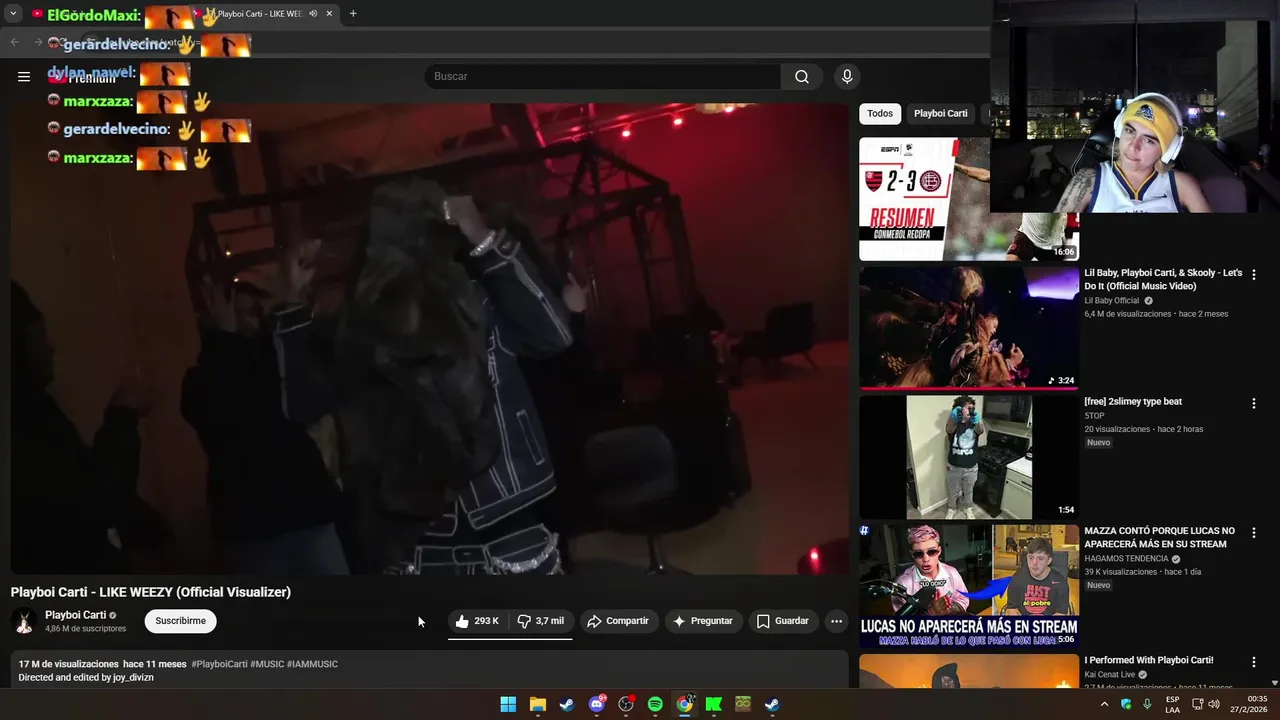Image resolution: width=1280 pixels, height=720 pixels.
Task: Dislike the video showing 3,7 mil
Action: coord(540,621)
